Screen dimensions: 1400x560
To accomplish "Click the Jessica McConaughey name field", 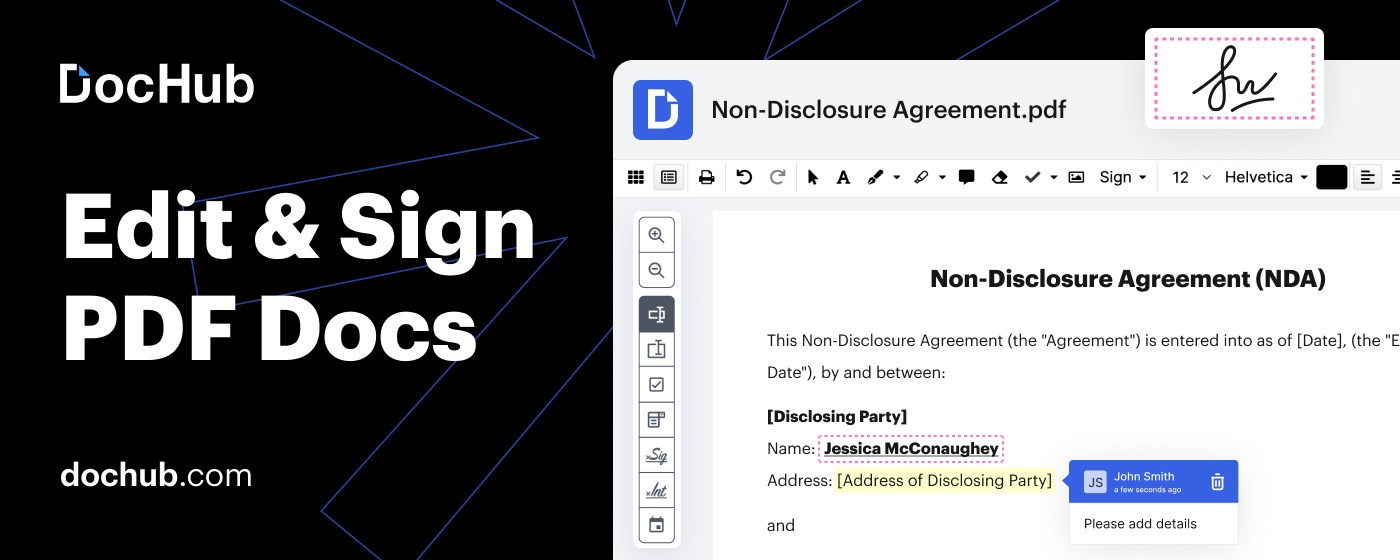I will pos(911,449).
